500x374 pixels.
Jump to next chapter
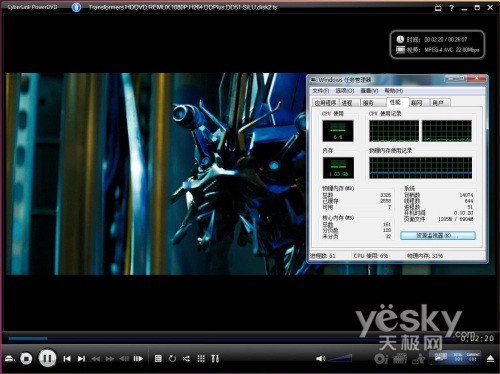[81, 359]
